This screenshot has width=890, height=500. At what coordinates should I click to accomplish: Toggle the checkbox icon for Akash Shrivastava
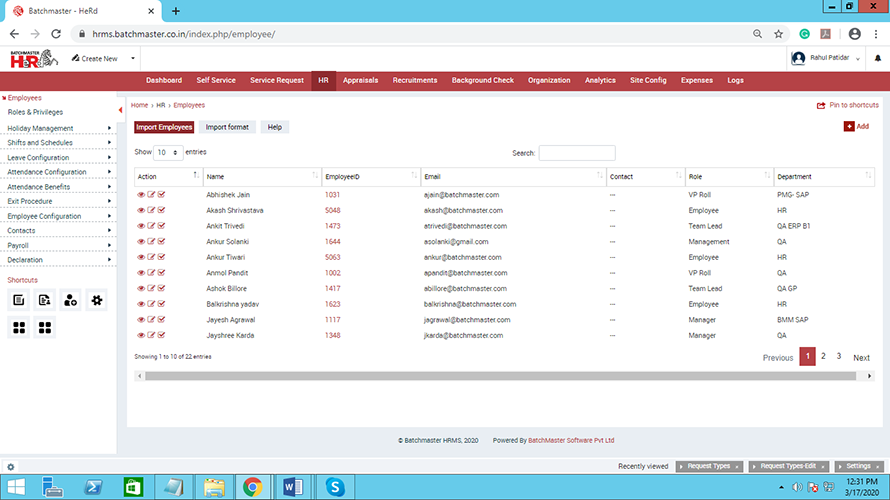tap(161, 211)
